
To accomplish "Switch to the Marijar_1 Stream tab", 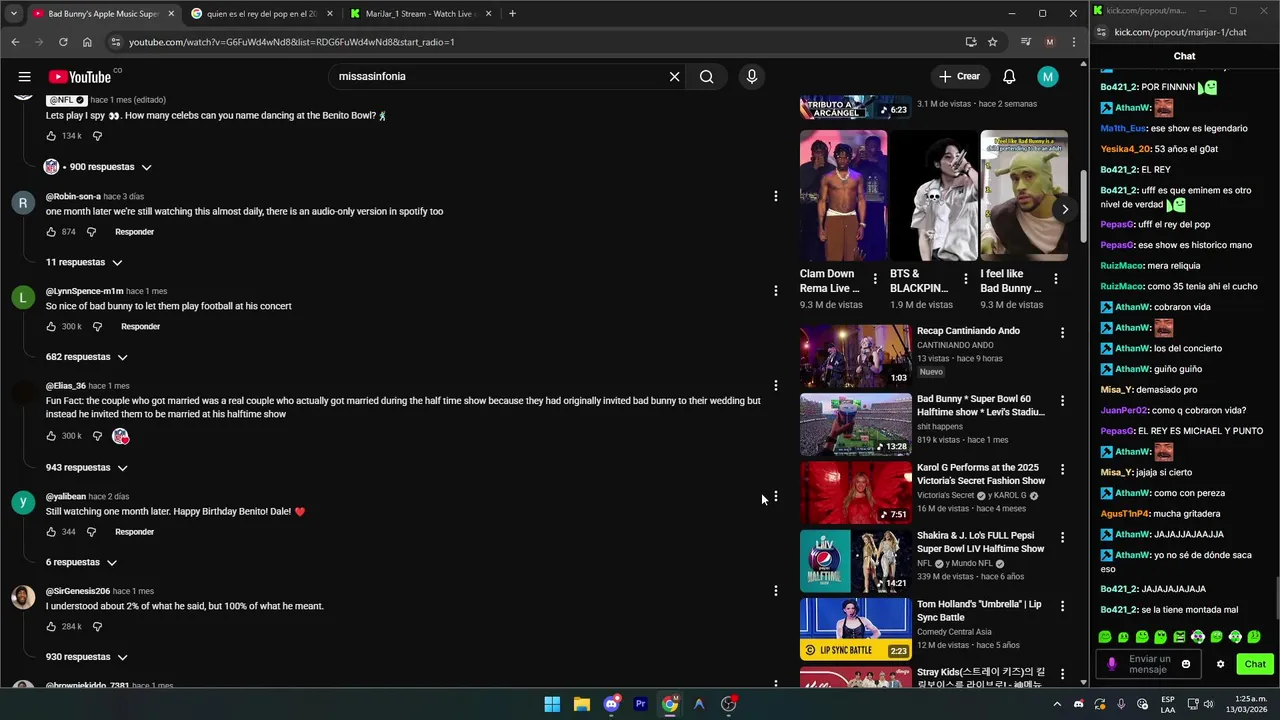I will pos(420,14).
